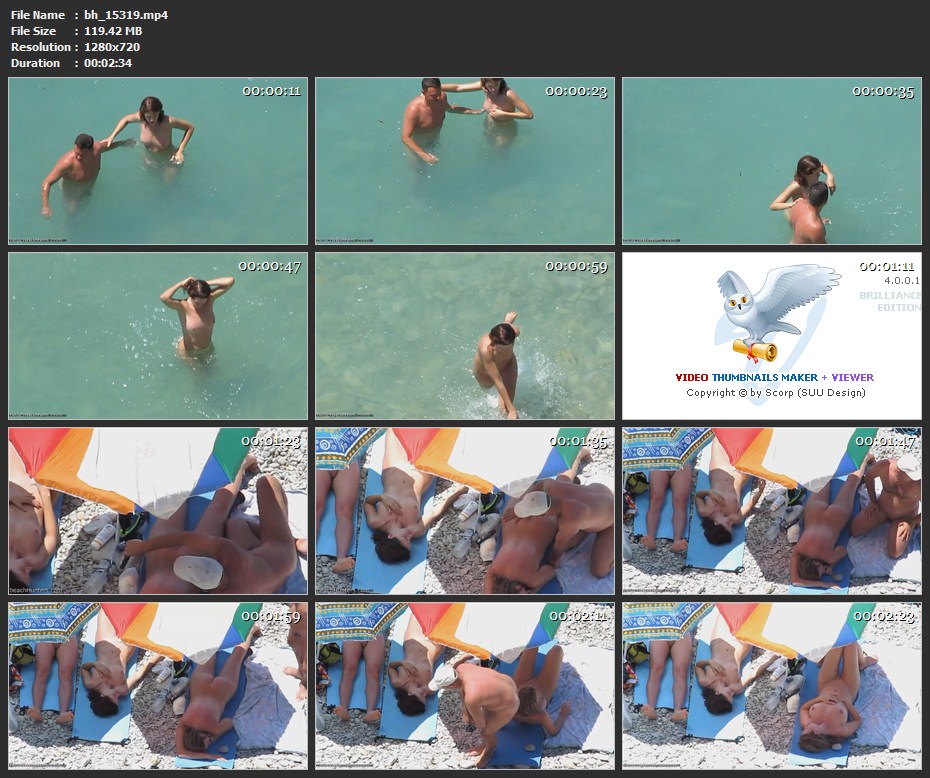Select the frame stamped 00:01:47
This screenshot has width=930, height=778.
tap(771, 511)
